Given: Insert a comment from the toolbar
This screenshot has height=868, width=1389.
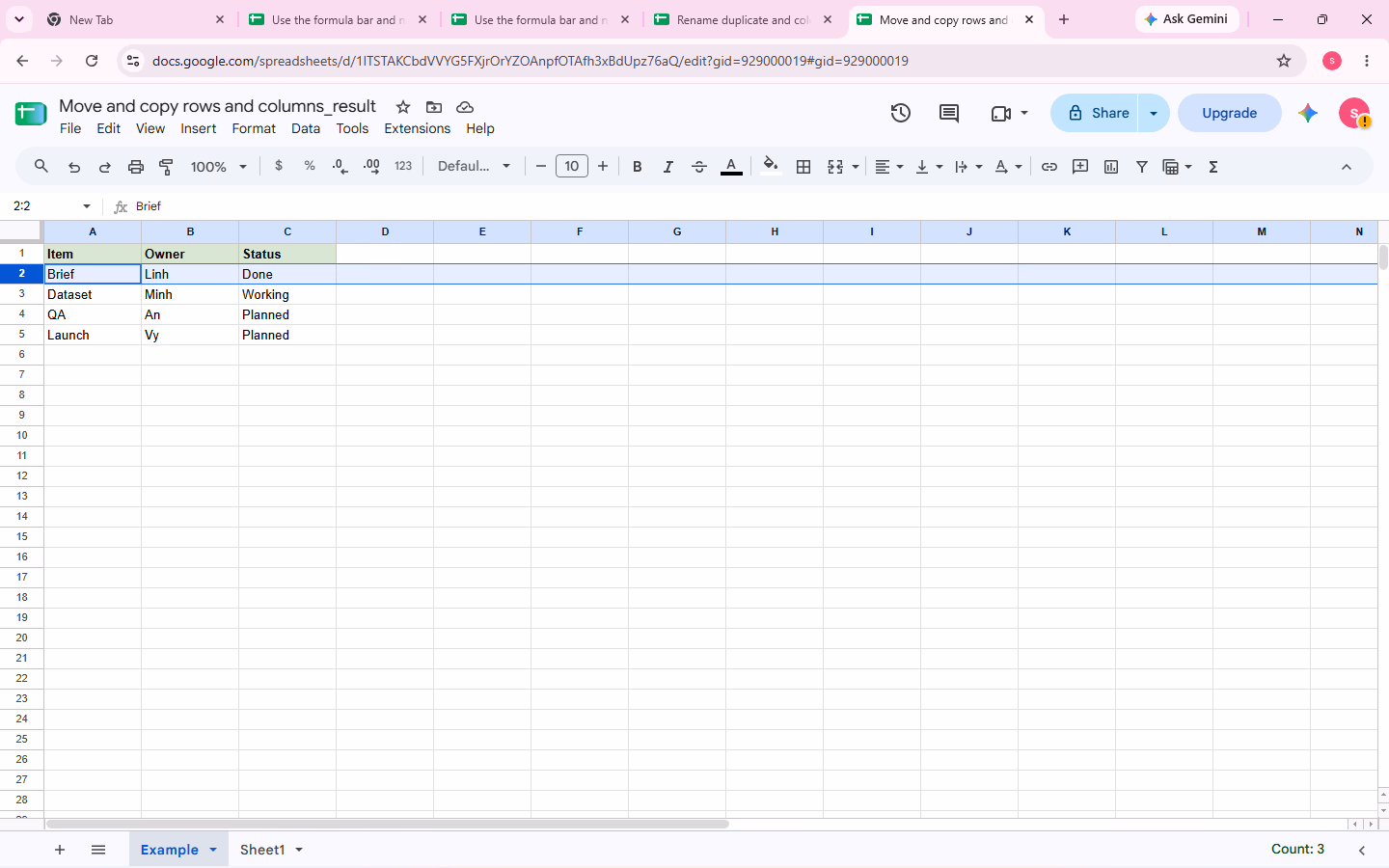Looking at the screenshot, I should coord(1080,167).
